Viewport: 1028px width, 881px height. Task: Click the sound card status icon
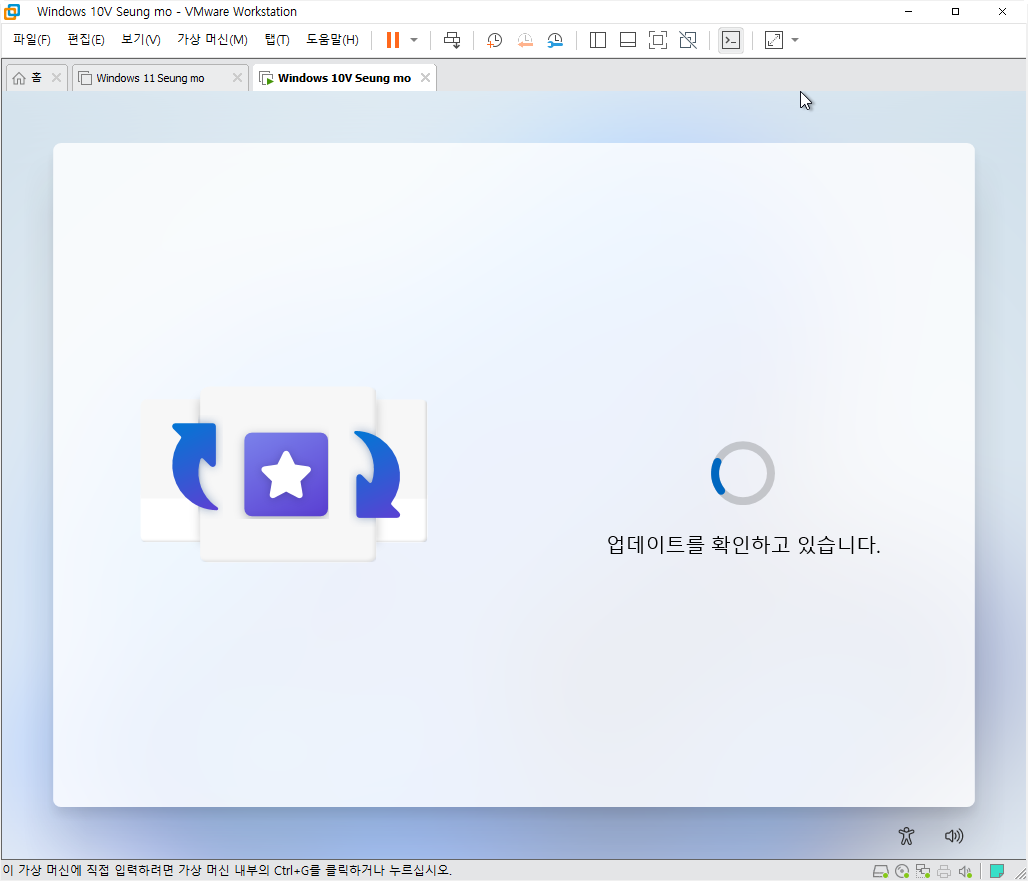click(x=965, y=871)
